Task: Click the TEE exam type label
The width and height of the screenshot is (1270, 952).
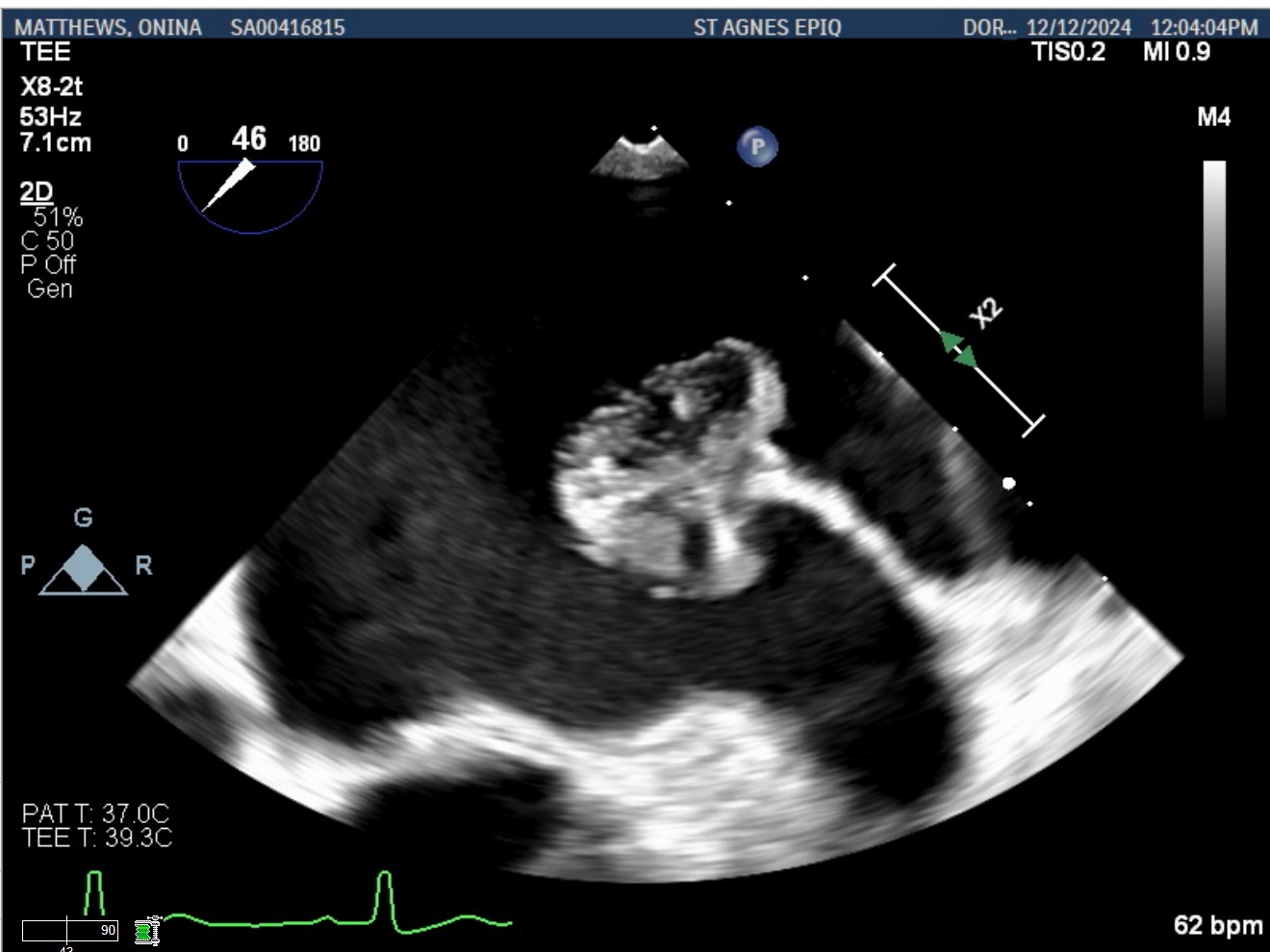Action: click(44, 53)
